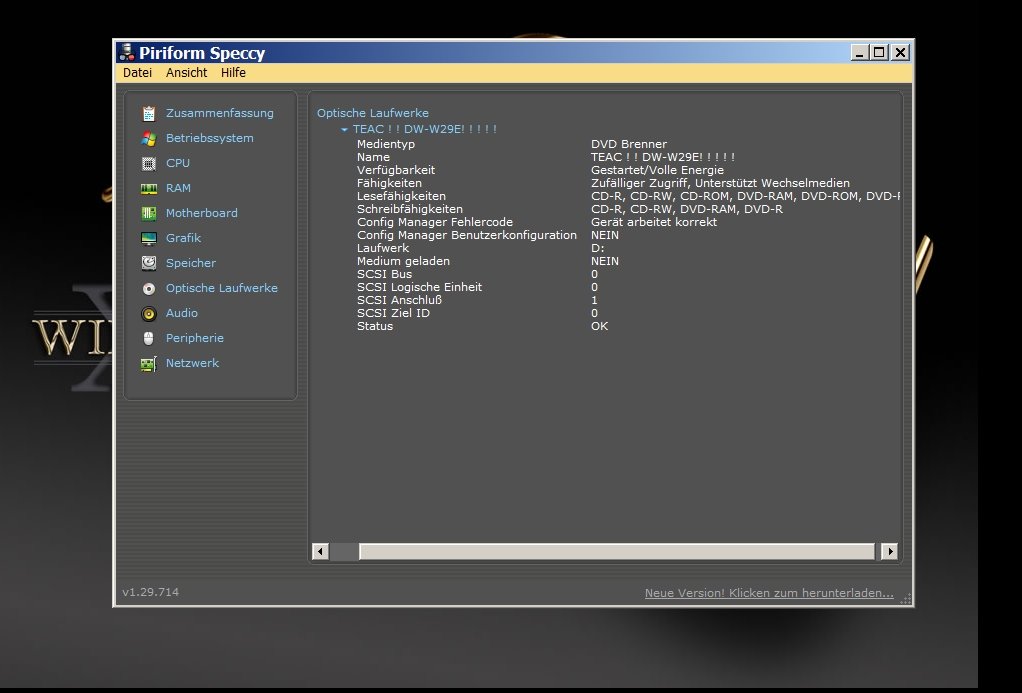1022x693 pixels.
Task: Click the OK status value
Action: pos(600,327)
